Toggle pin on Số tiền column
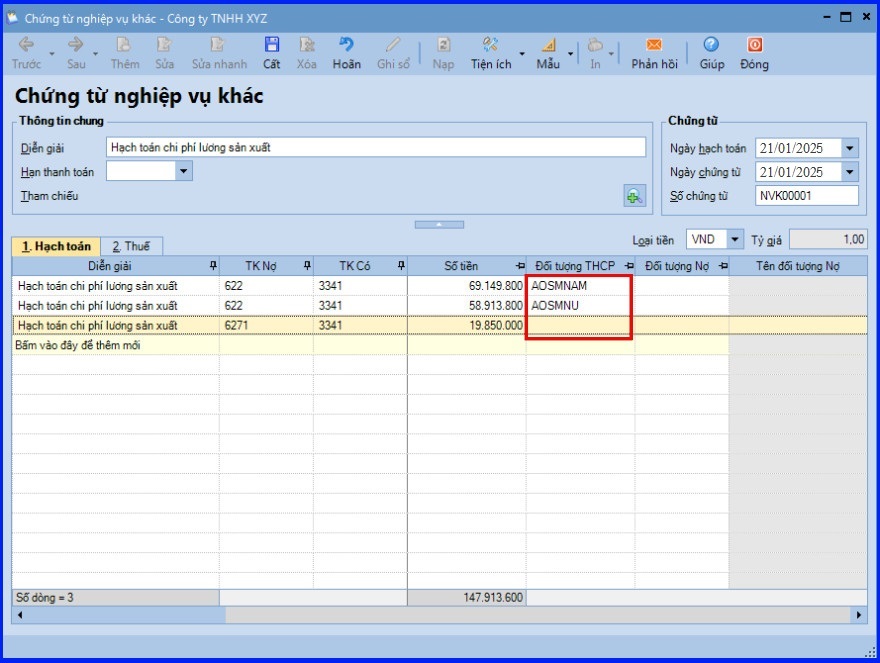Image resolution: width=880 pixels, height=663 pixels. point(520,266)
